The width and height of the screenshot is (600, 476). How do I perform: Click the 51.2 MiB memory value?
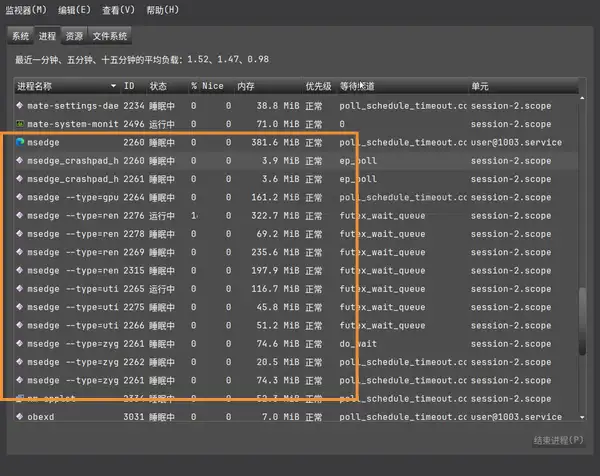pyautogui.click(x=278, y=325)
